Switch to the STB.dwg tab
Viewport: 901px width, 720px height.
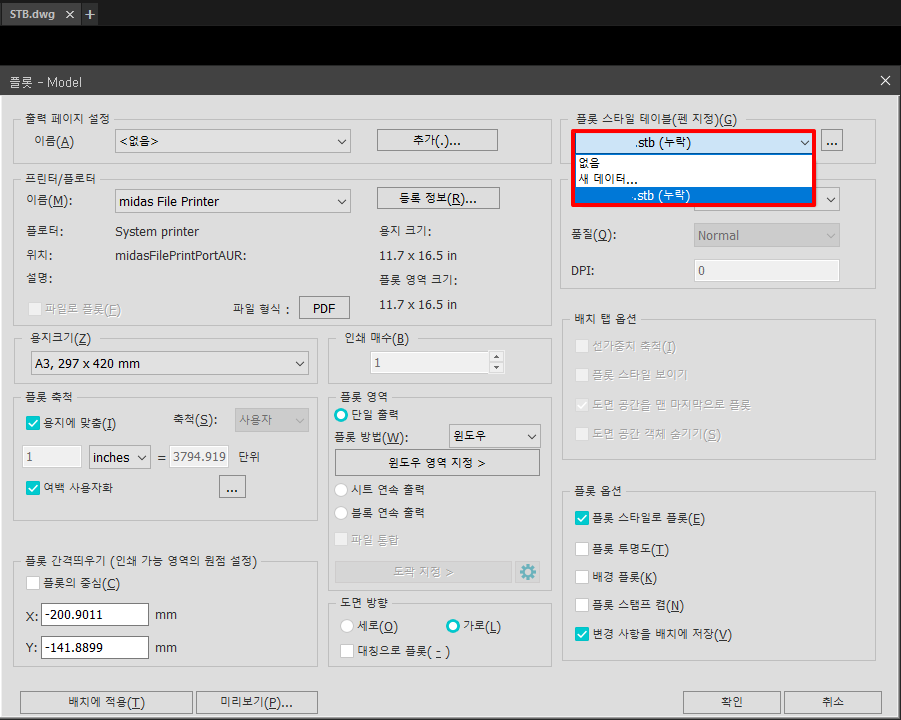(33, 14)
